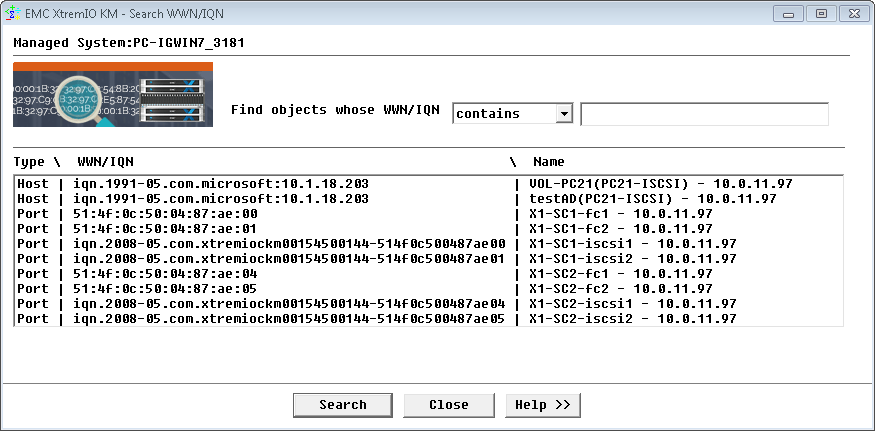Click the WWN/IQN column header
This screenshot has width=875, height=431.
click(105, 162)
